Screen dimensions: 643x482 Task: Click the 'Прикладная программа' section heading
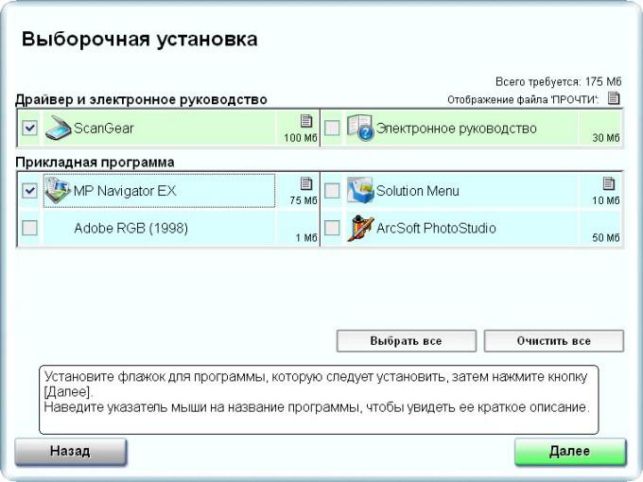pos(95,162)
